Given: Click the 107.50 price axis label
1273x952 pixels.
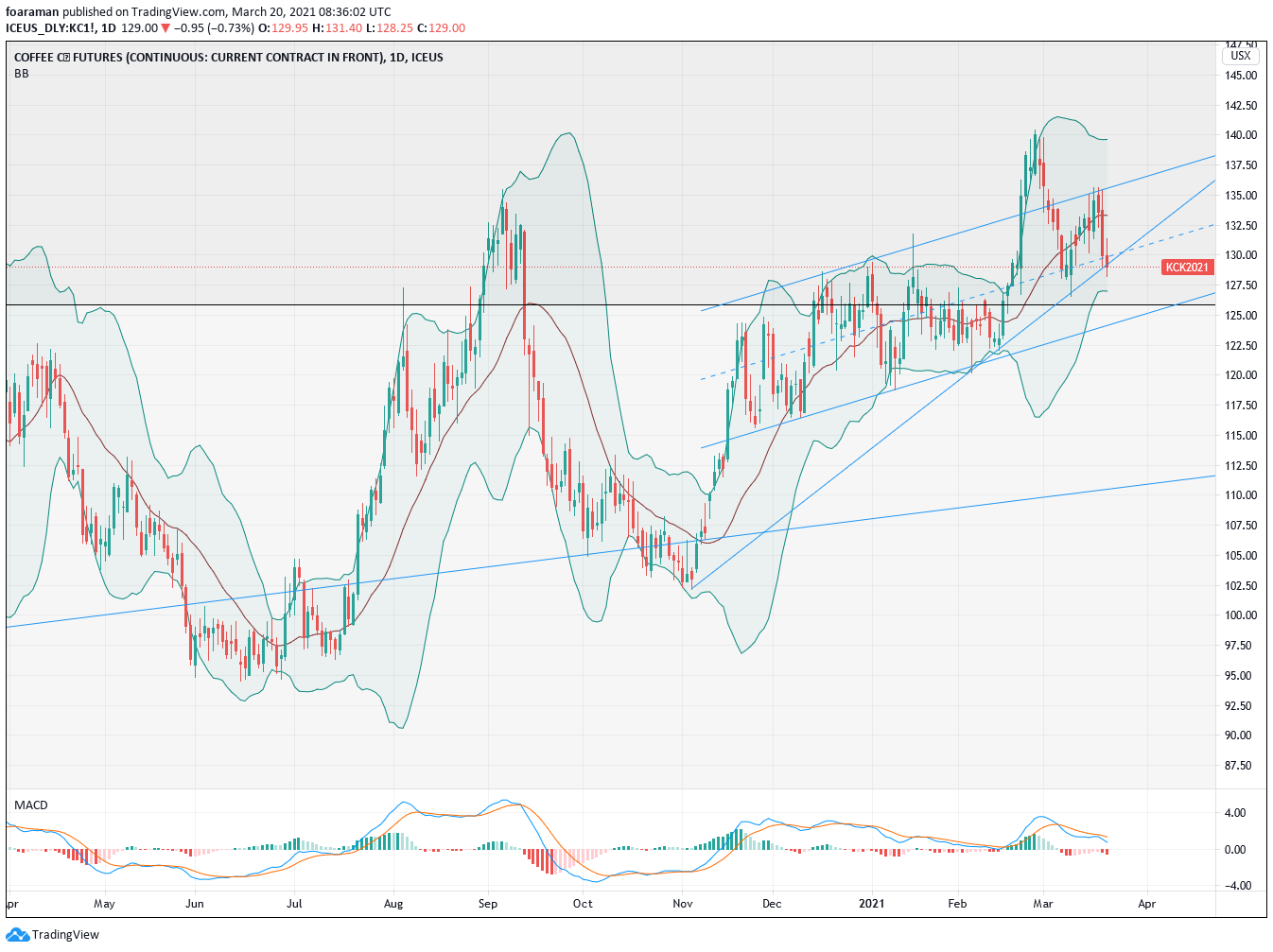Looking at the screenshot, I should pos(1241,526).
